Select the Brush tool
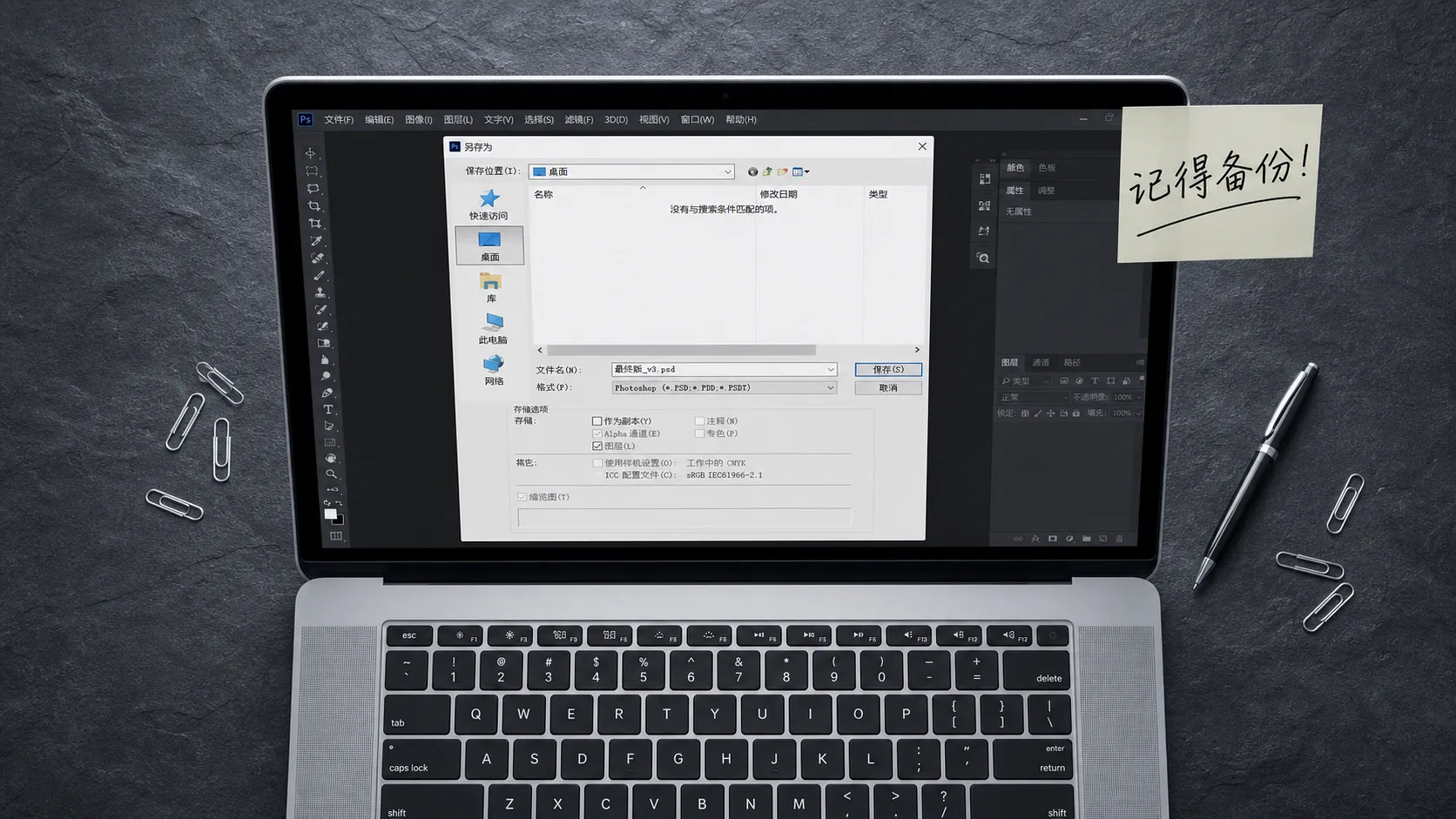Screen dimensions: 1456x819 319,275
